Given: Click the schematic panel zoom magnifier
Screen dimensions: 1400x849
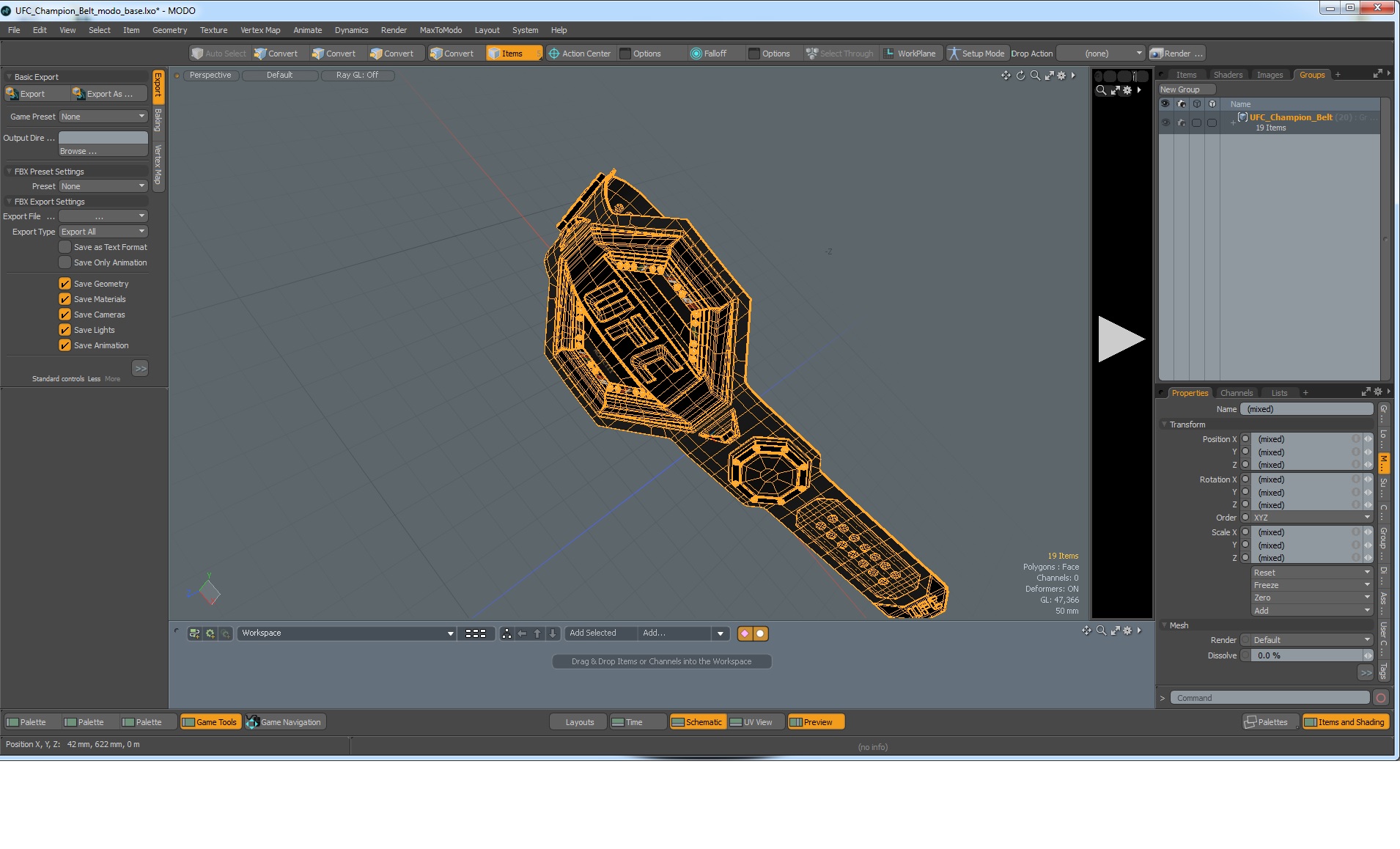Looking at the screenshot, I should pos(1101,631).
